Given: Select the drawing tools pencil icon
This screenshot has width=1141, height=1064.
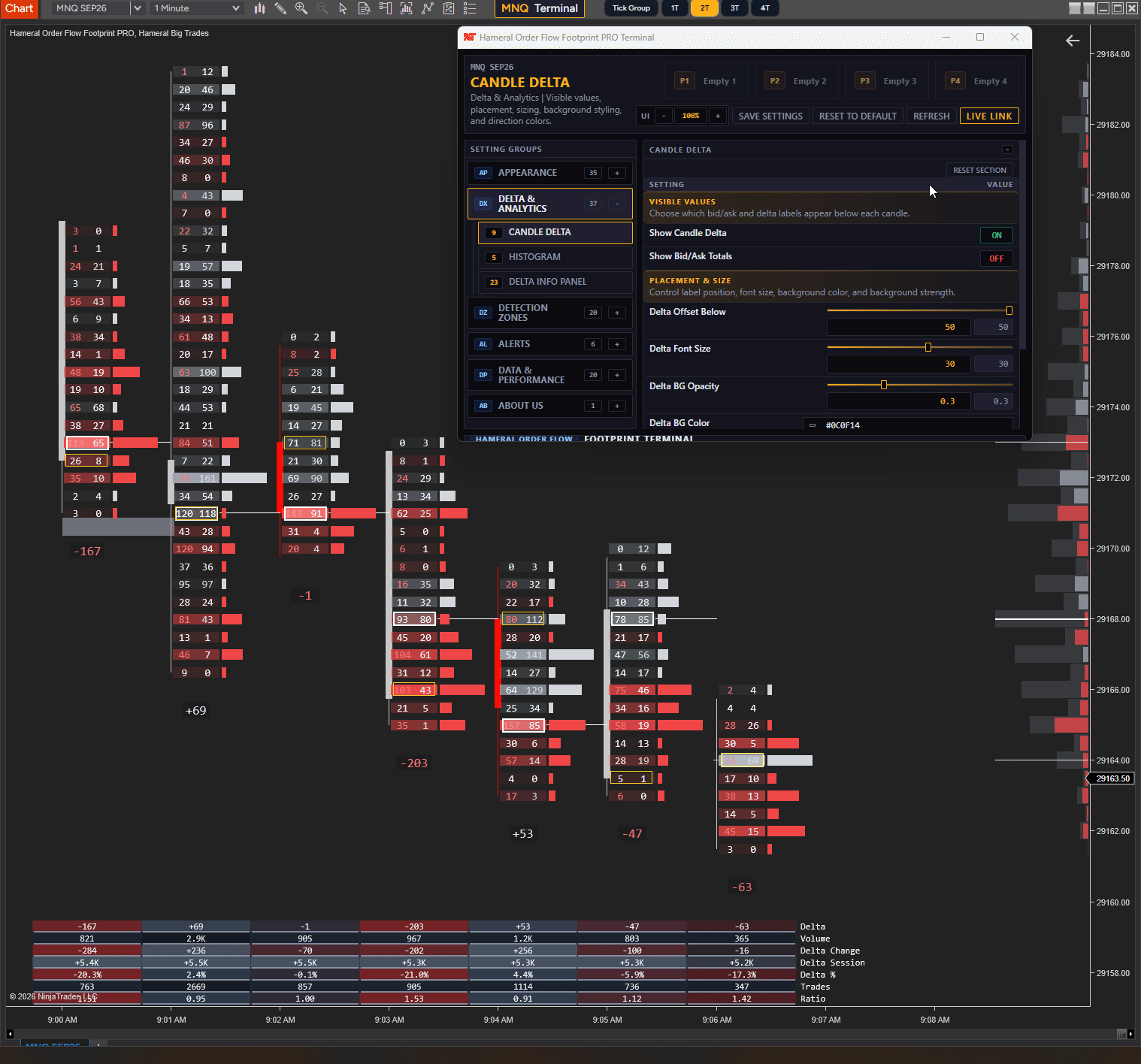Looking at the screenshot, I should pyautogui.click(x=280, y=8).
